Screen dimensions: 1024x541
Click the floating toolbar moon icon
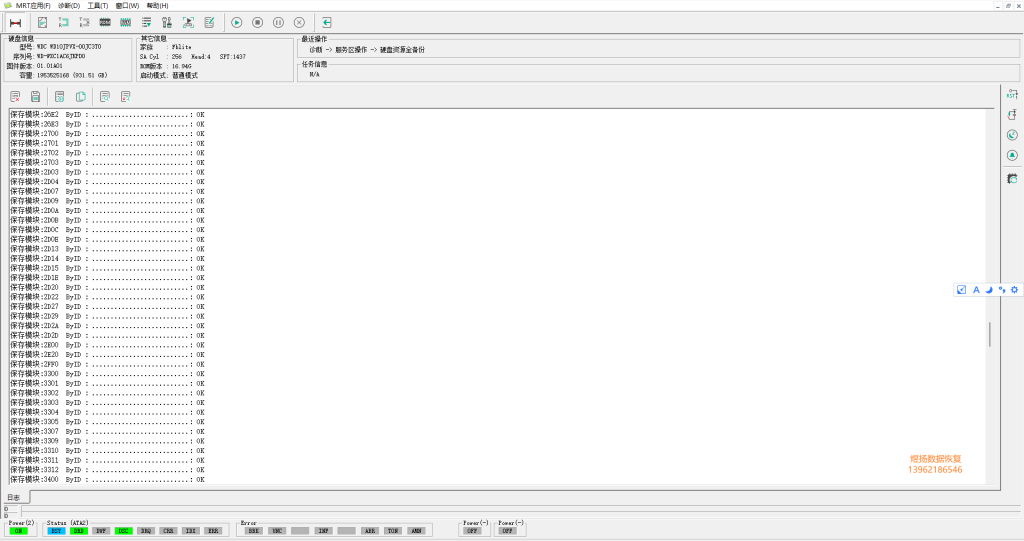pyautogui.click(x=989, y=290)
